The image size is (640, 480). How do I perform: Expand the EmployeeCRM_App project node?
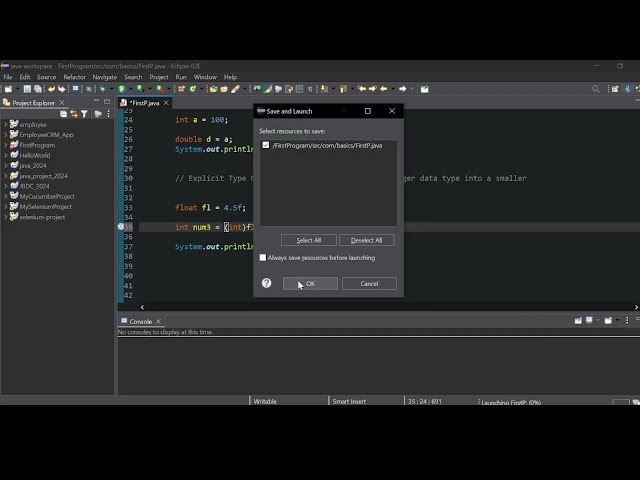(x=6, y=134)
